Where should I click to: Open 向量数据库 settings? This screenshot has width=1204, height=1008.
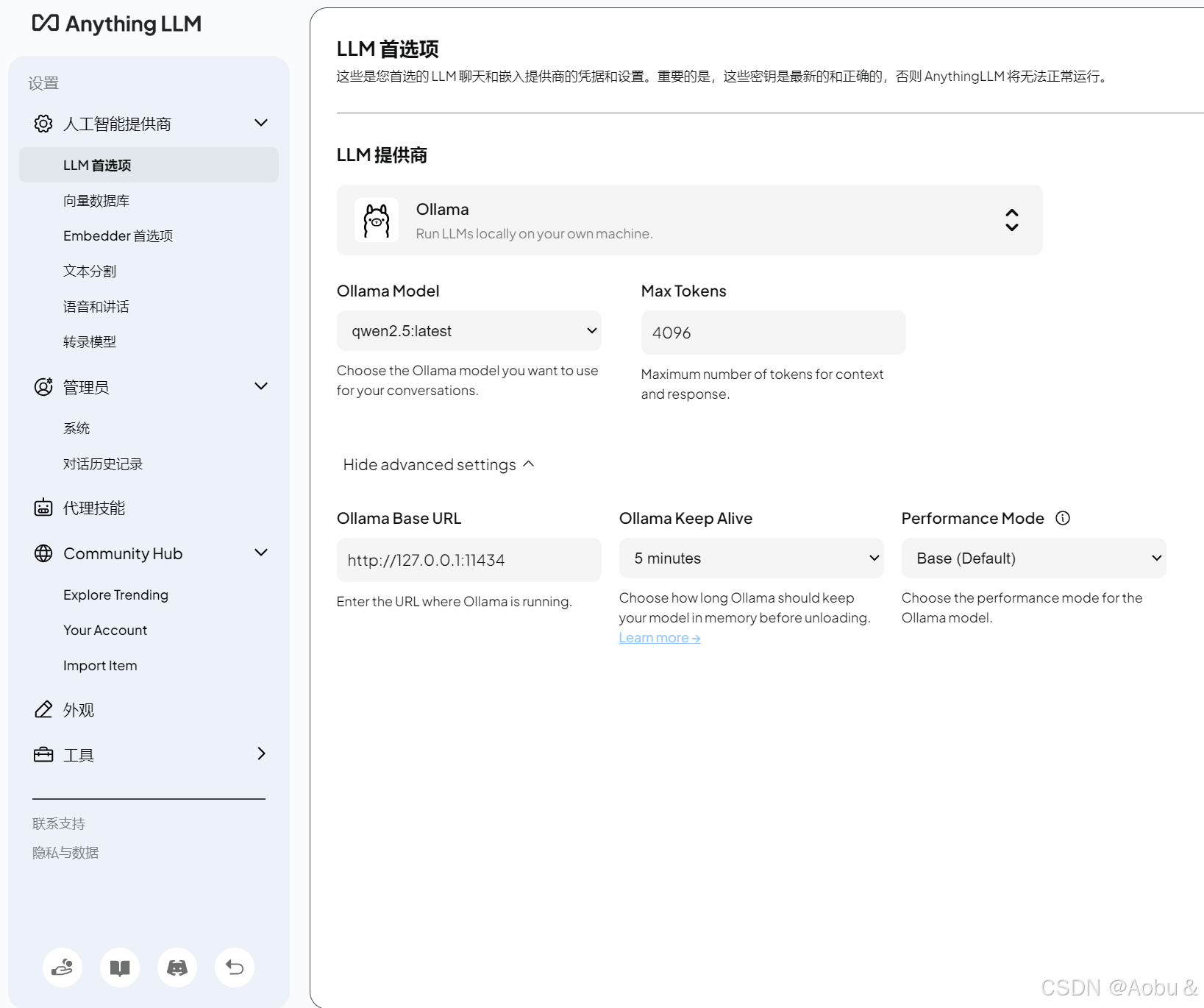coord(96,200)
